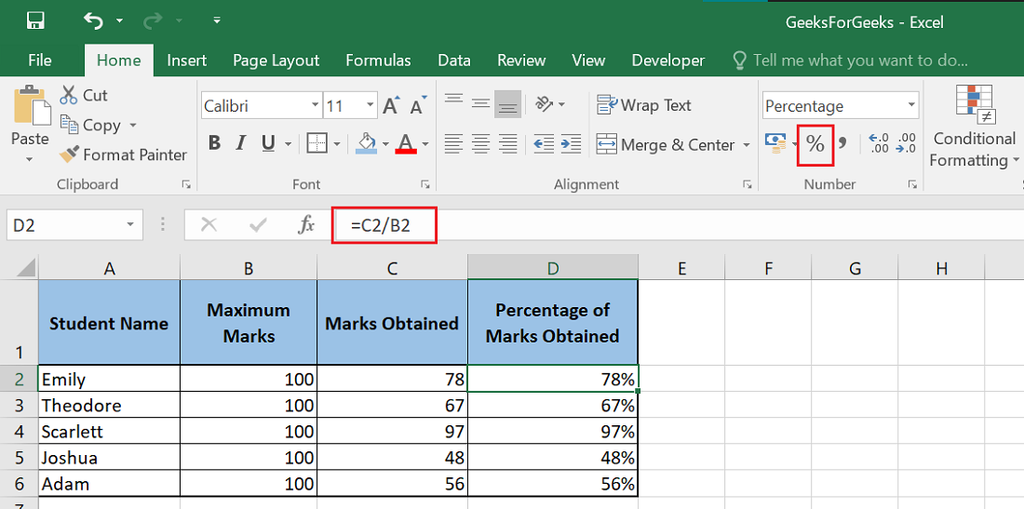This screenshot has height=509, width=1024.
Task: Click the Increase Decimal icon
Action: (x=878, y=144)
